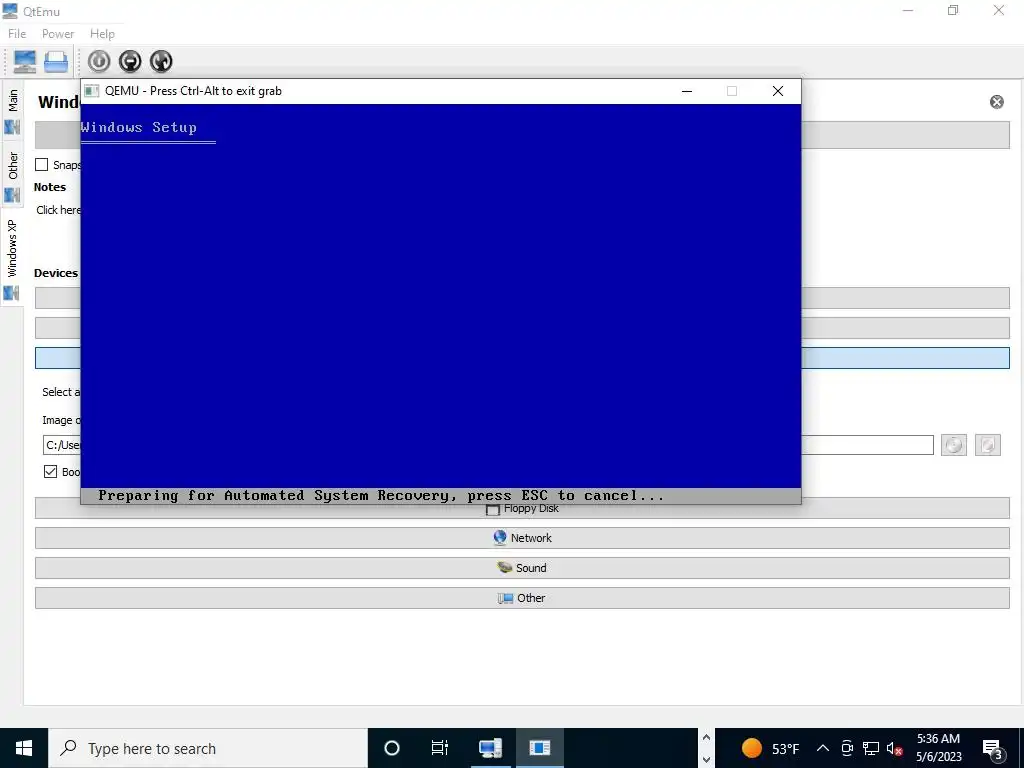Open Task View from the taskbar
Screen dimensions: 1024x768
click(440, 748)
